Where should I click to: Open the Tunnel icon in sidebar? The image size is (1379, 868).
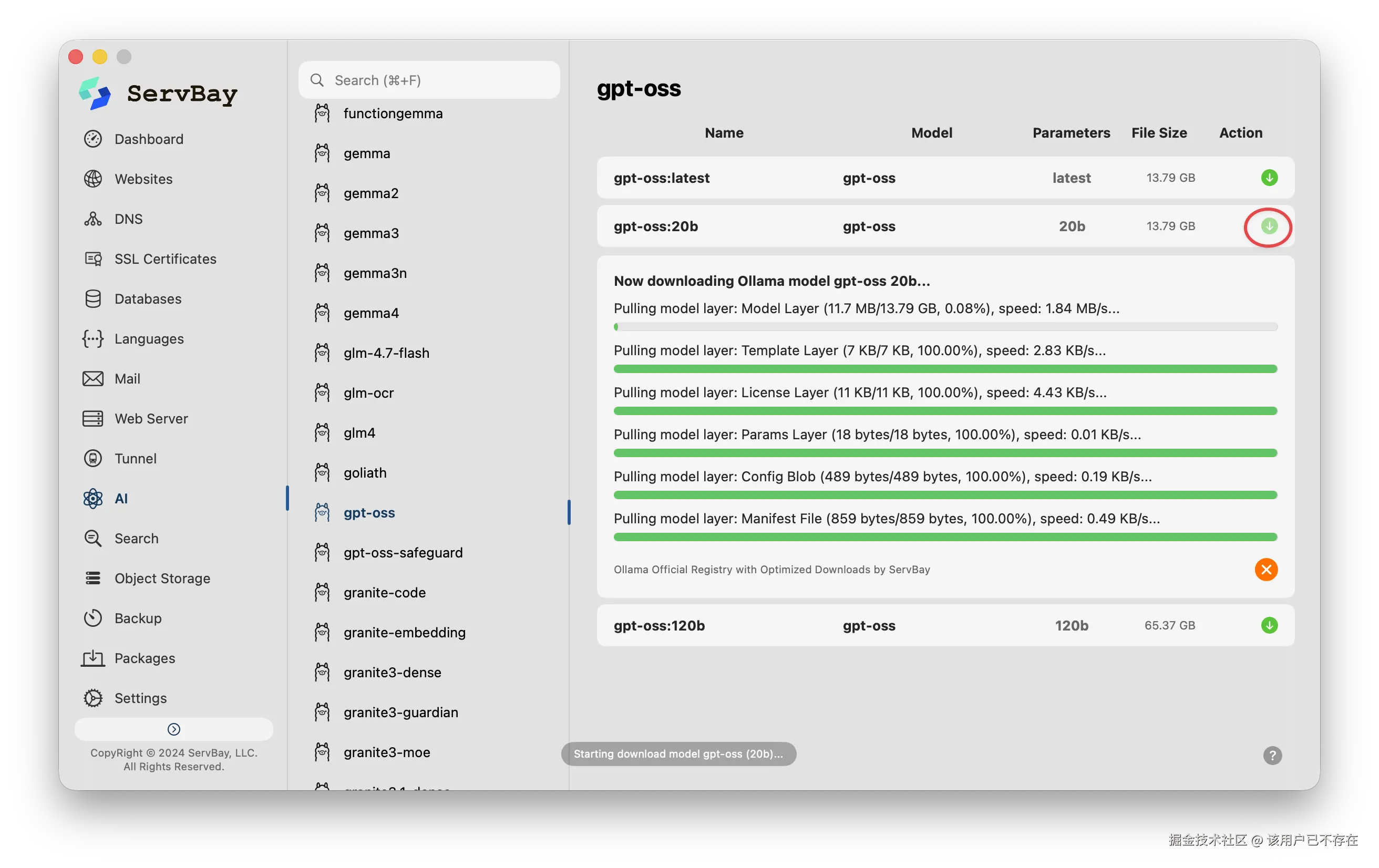tap(93, 459)
